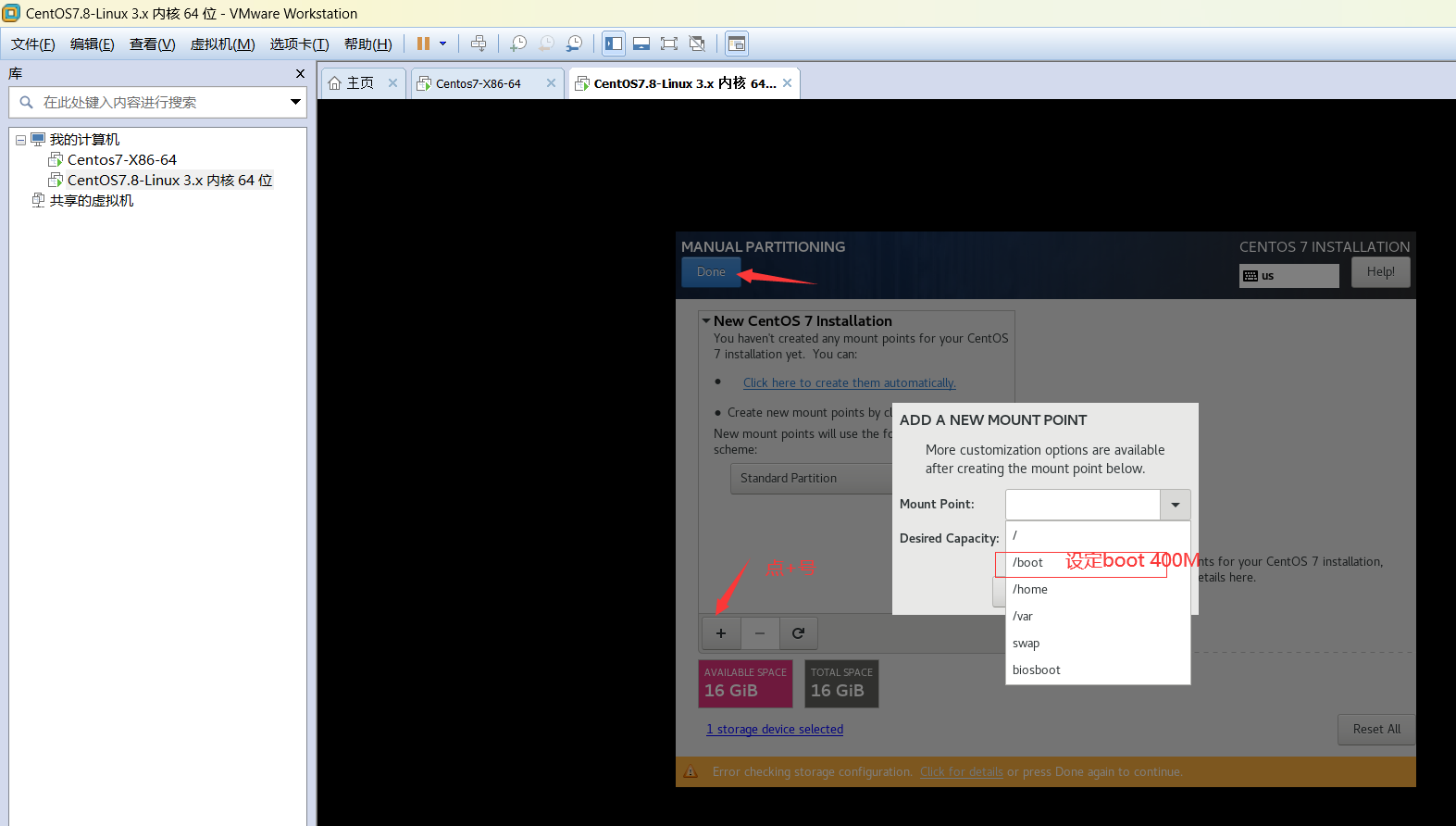Click the Done button in Manual Partitioning
Viewport: 1456px width, 826px height.
coord(711,272)
